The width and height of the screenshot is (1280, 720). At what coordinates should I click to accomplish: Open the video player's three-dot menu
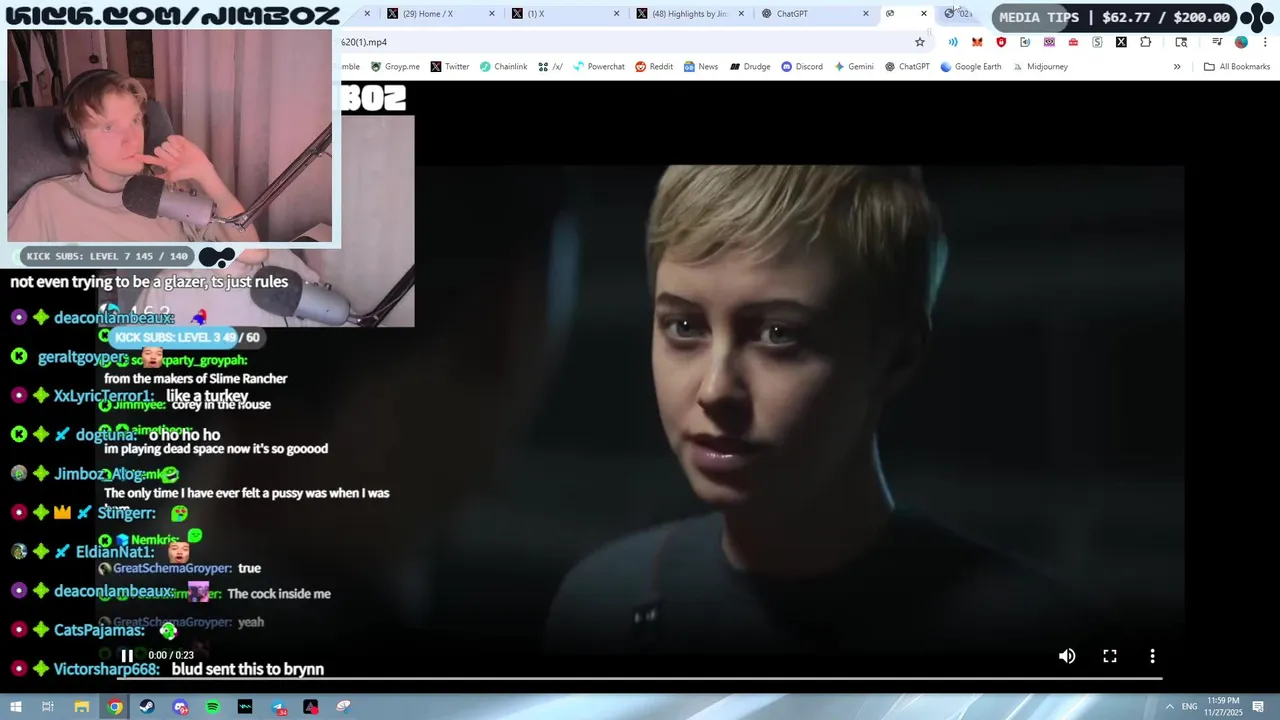1152,656
